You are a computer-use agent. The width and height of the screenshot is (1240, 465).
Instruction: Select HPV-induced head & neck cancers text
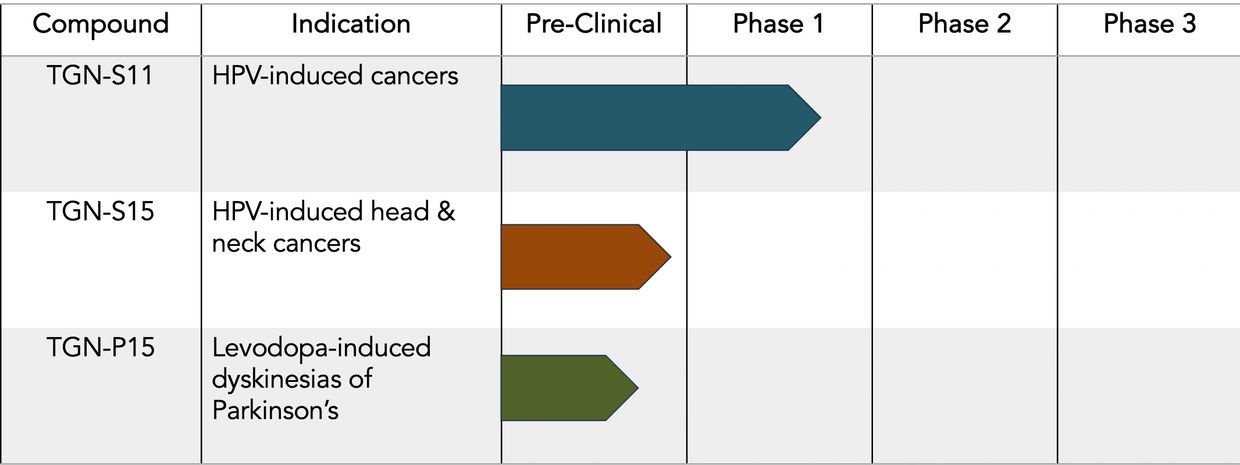(x=333, y=227)
